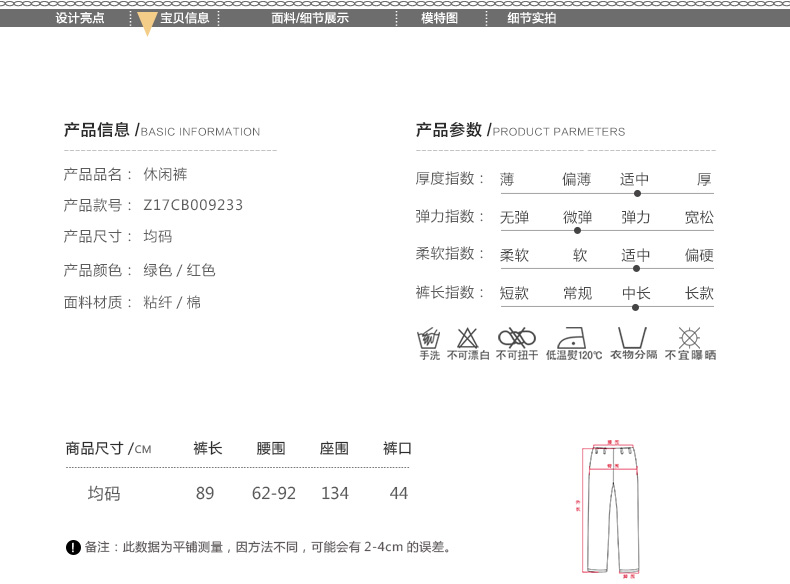Click the do-not-bleach triangle icon

click(x=467, y=337)
